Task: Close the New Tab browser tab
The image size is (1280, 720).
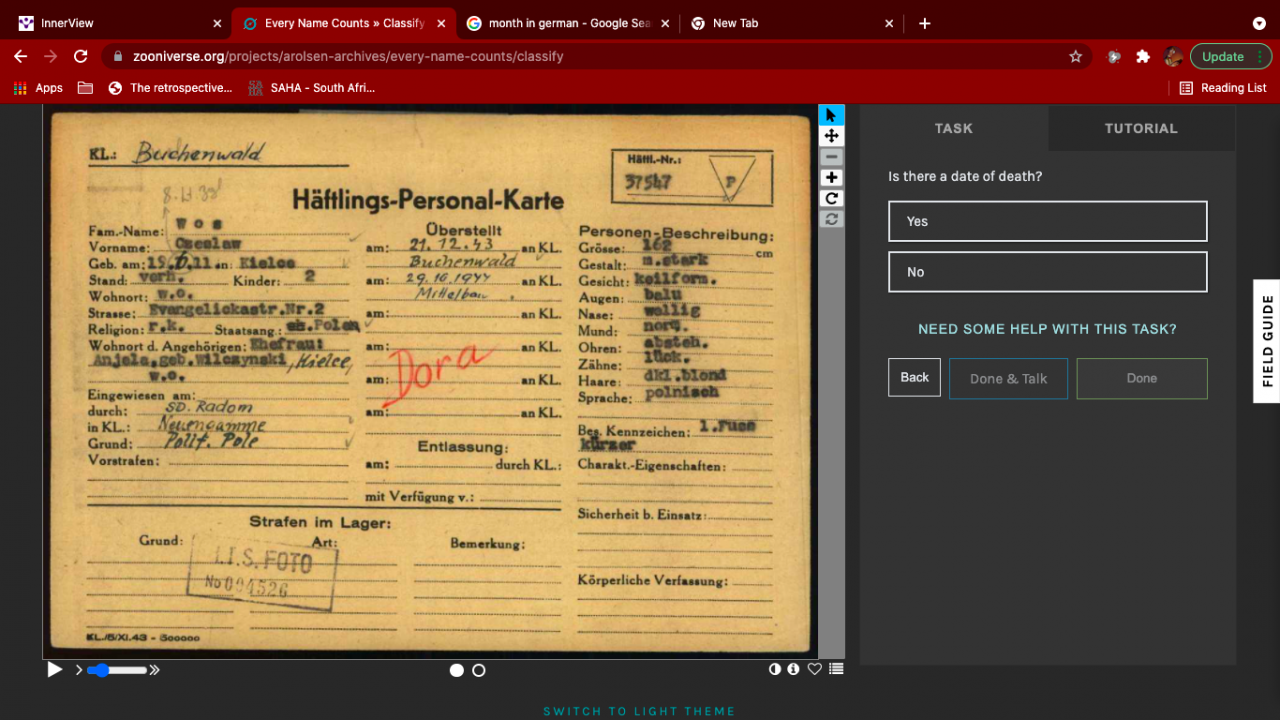Action: pos(889,23)
